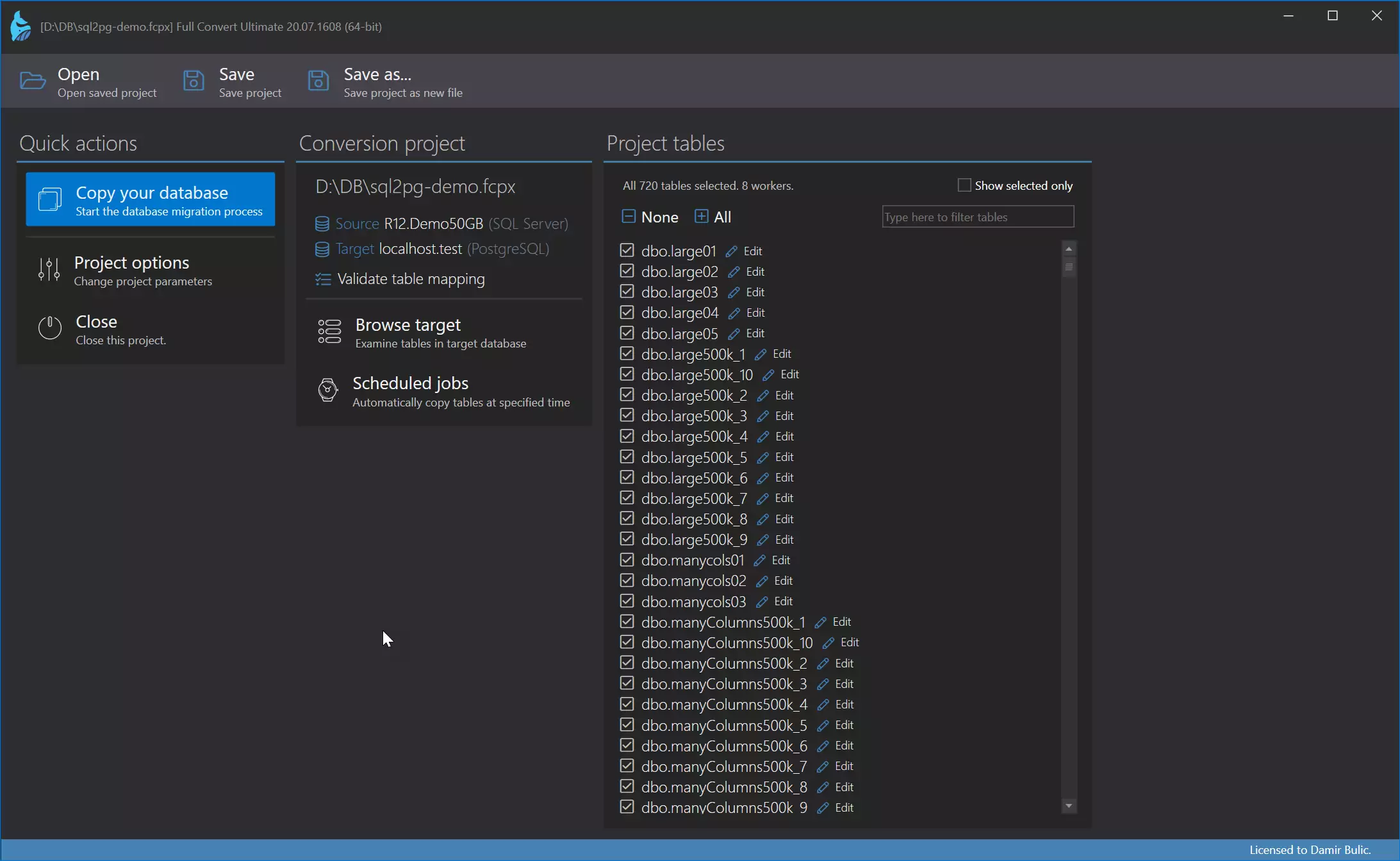
Task: Uncheck the dbo.large500k_1 table
Action: 627,353
